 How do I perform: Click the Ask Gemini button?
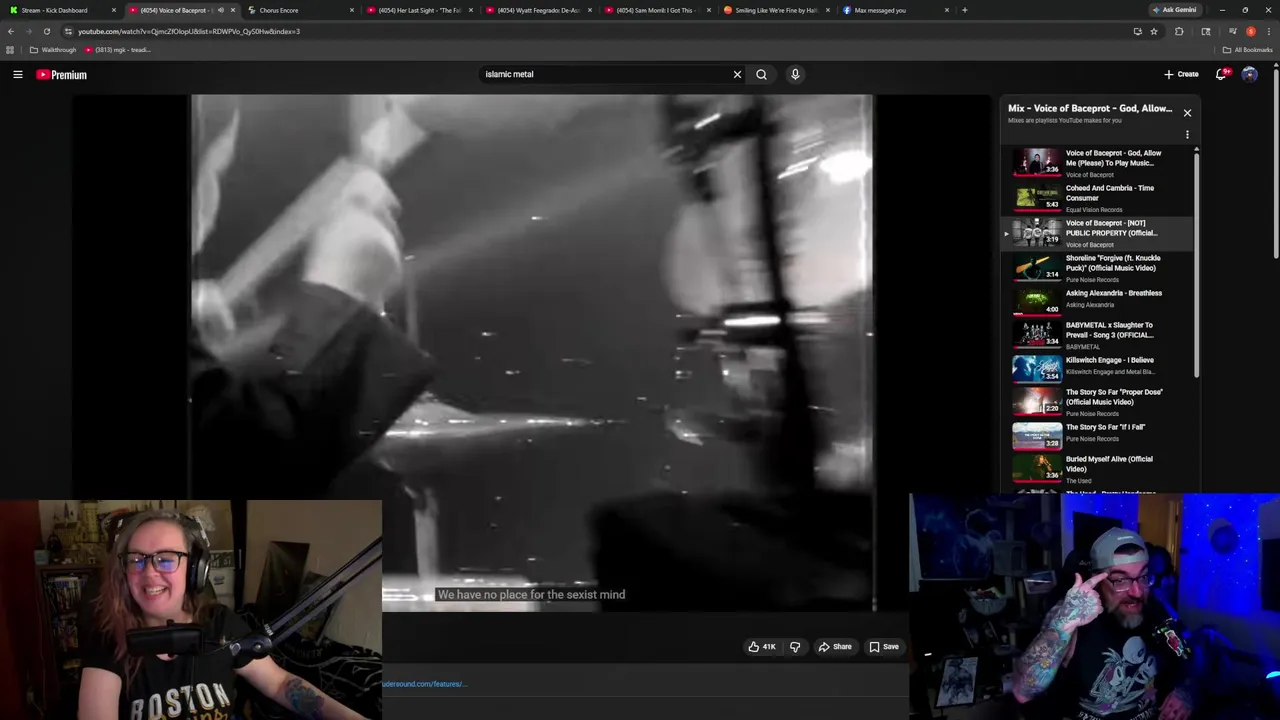click(1174, 10)
